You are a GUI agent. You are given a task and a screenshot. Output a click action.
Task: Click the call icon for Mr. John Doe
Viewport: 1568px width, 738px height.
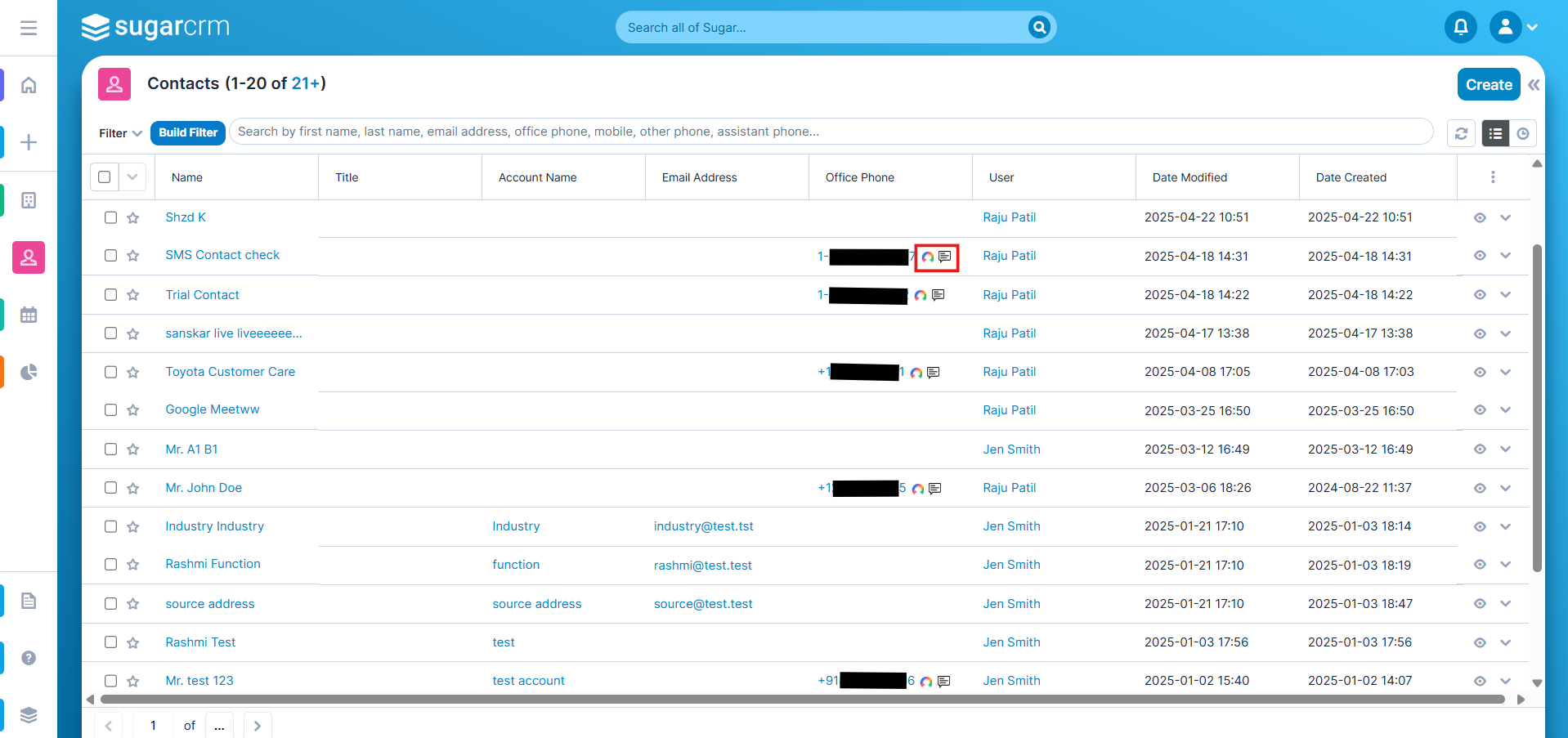coord(918,489)
